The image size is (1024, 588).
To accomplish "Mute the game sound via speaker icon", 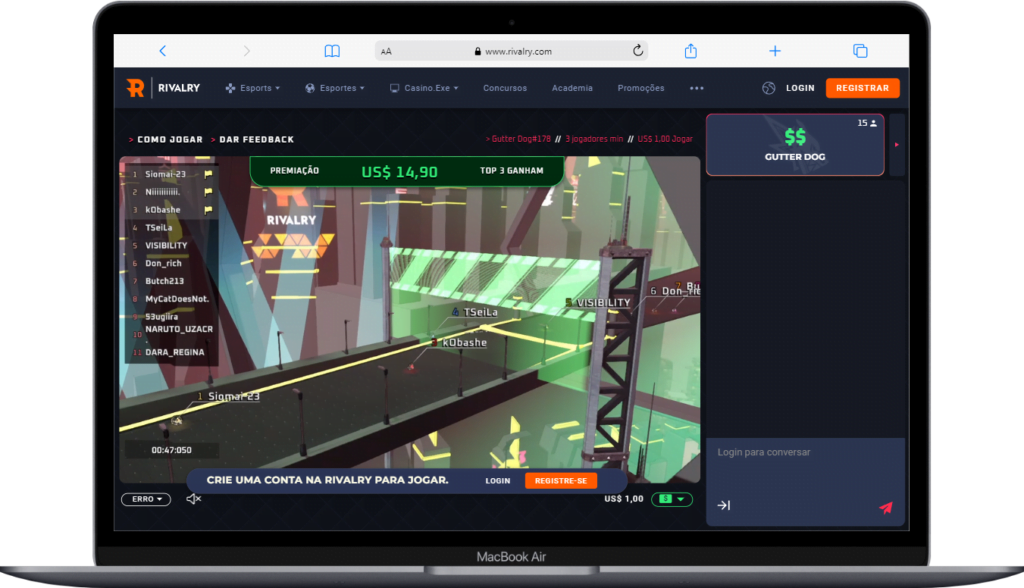I will point(193,499).
